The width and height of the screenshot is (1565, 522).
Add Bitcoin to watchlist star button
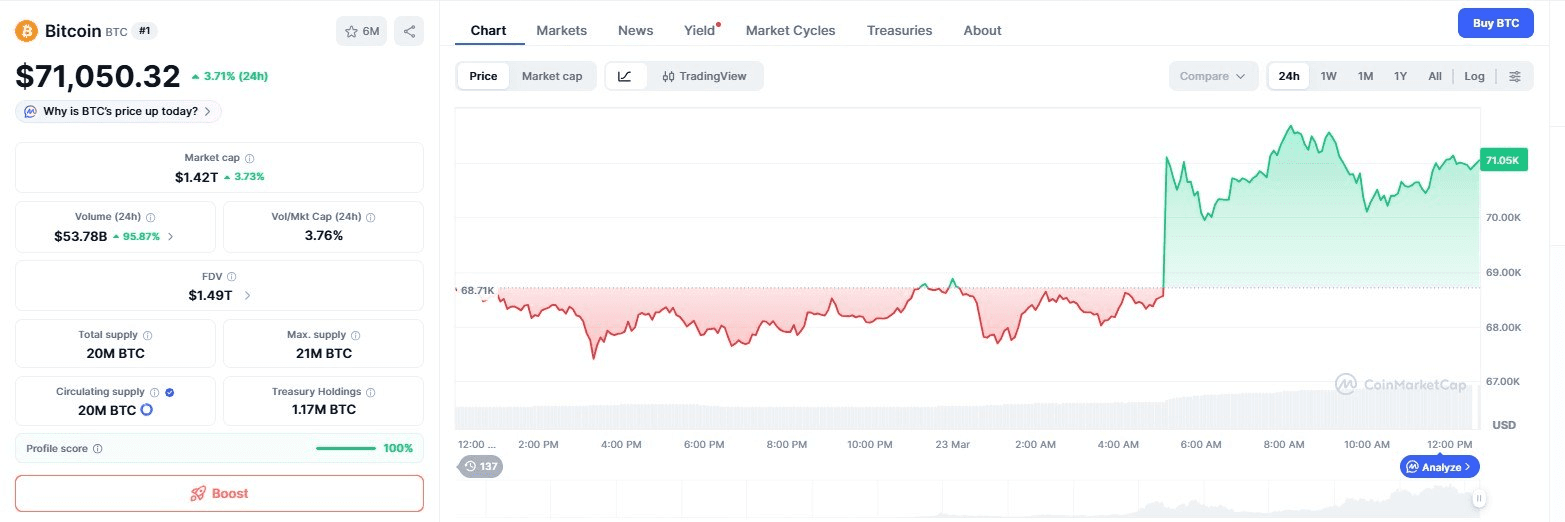pyautogui.click(x=362, y=31)
